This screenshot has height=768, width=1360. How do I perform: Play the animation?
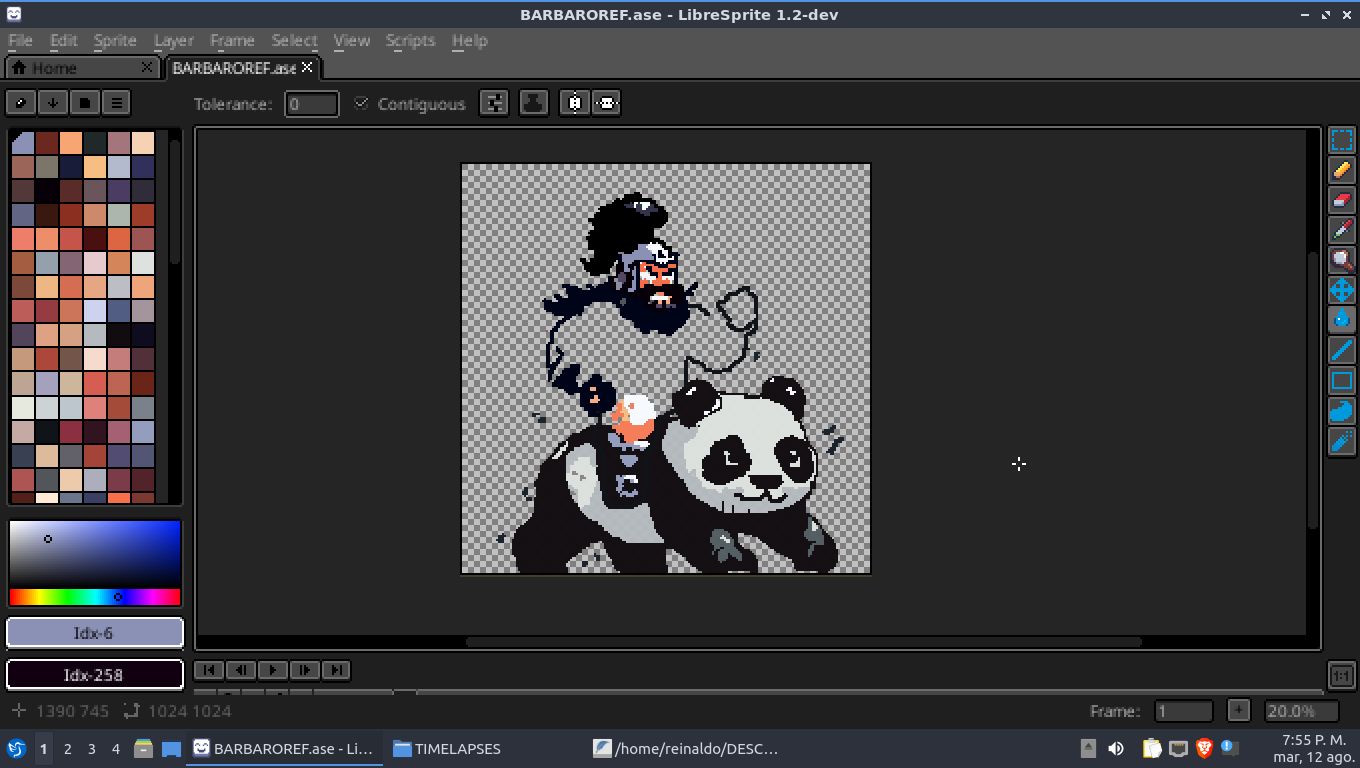(x=272, y=670)
